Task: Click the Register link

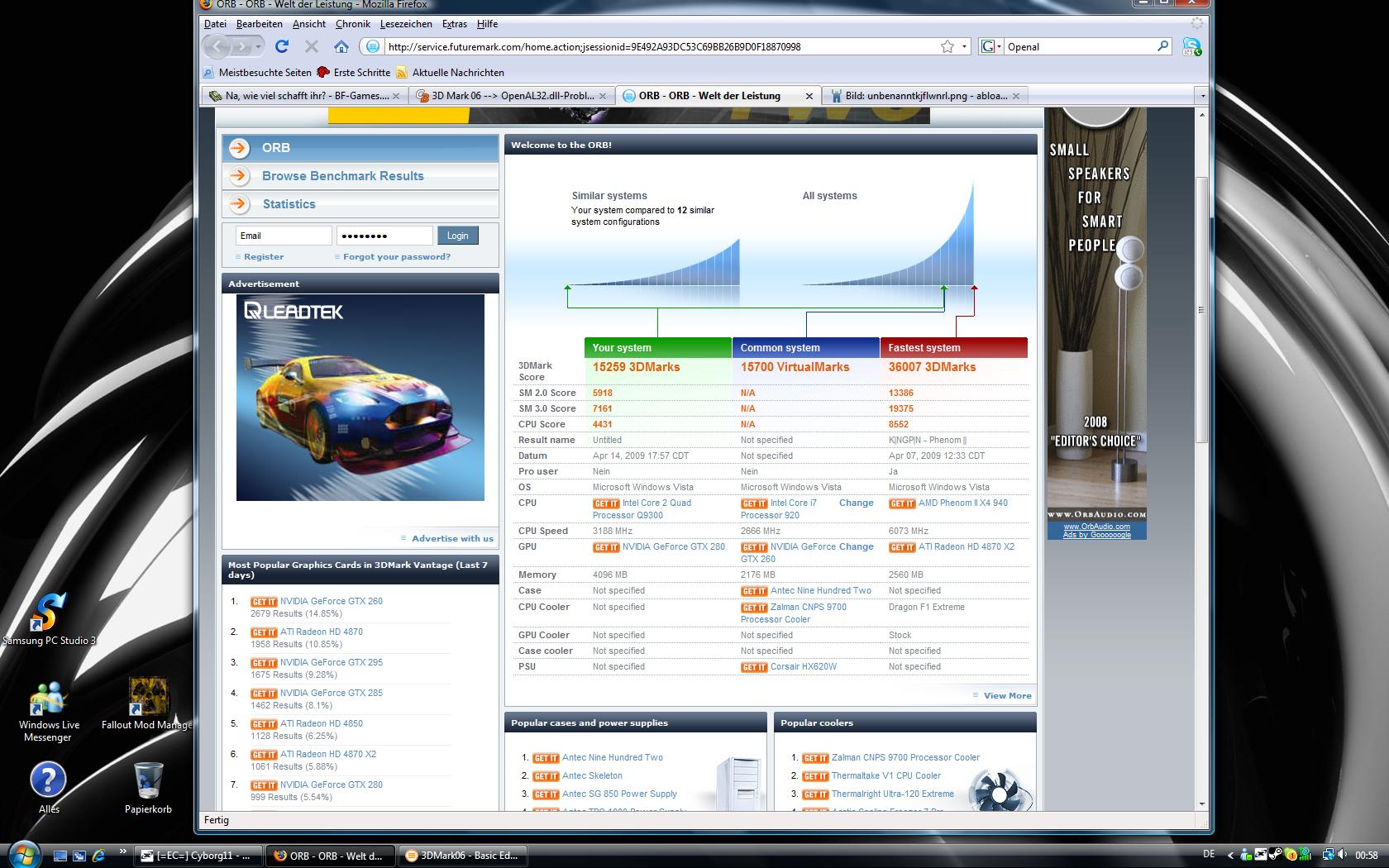Action: [264, 257]
